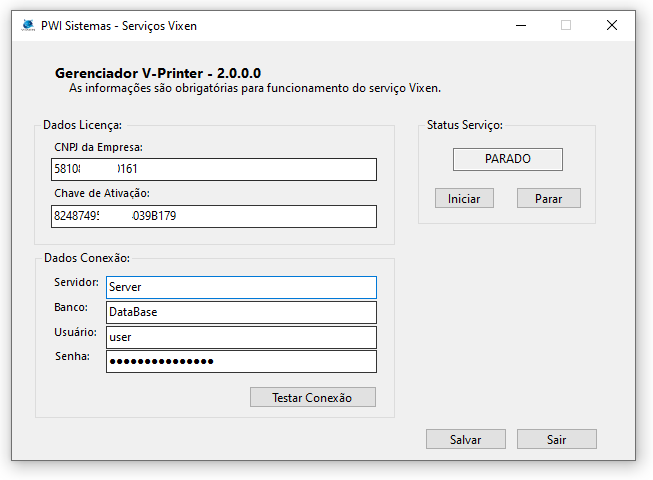Click the 'Usuário:' label
Screen dimensions: 653x480
click(75, 332)
